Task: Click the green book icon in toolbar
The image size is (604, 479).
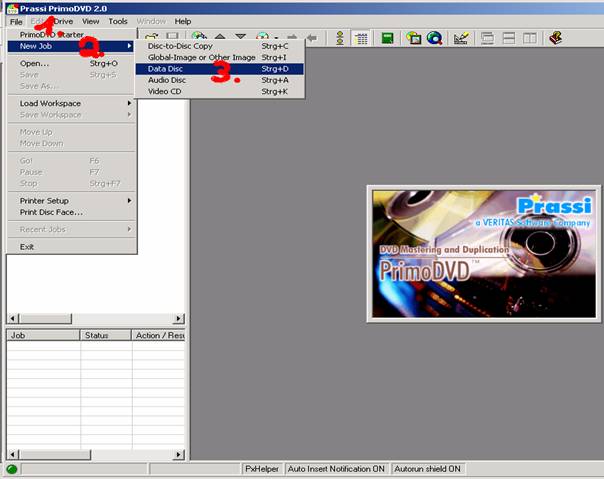Action: (387, 38)
